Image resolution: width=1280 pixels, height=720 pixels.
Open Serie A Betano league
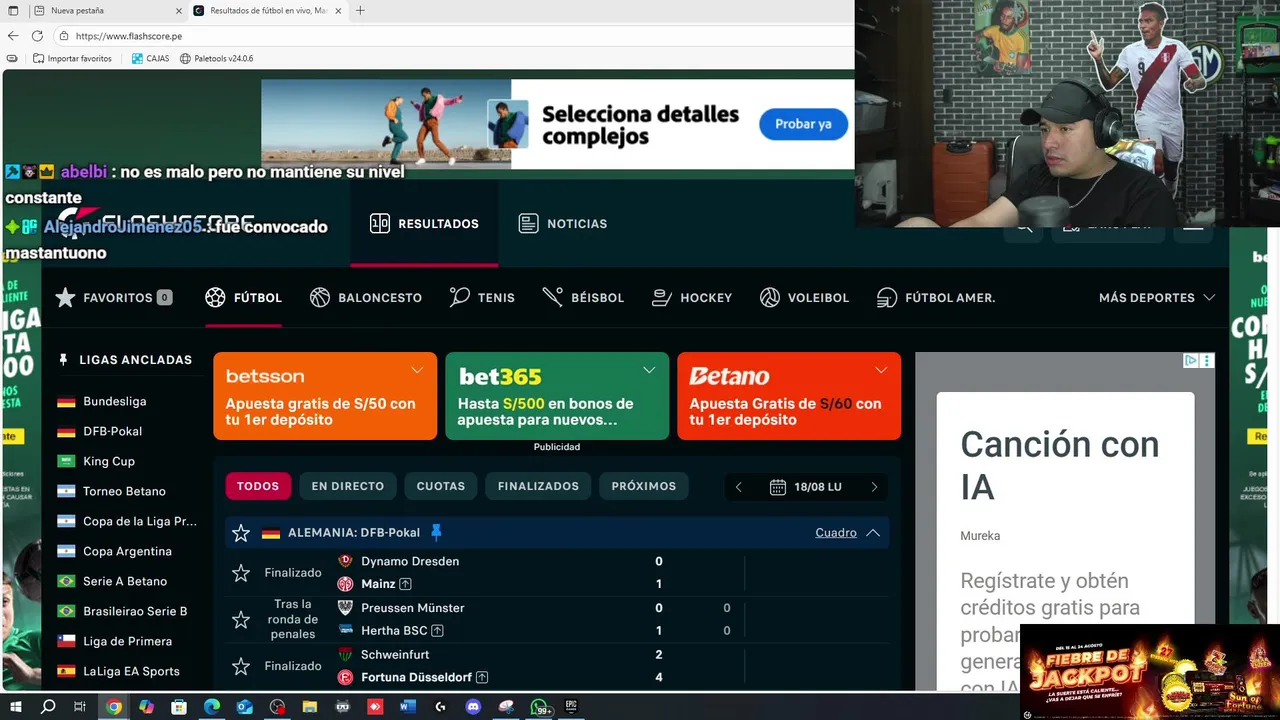125,581
